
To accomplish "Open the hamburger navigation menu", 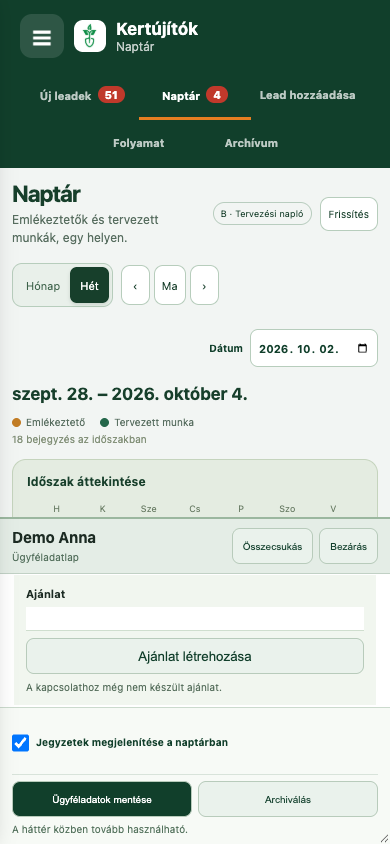I will pos(42,36).
